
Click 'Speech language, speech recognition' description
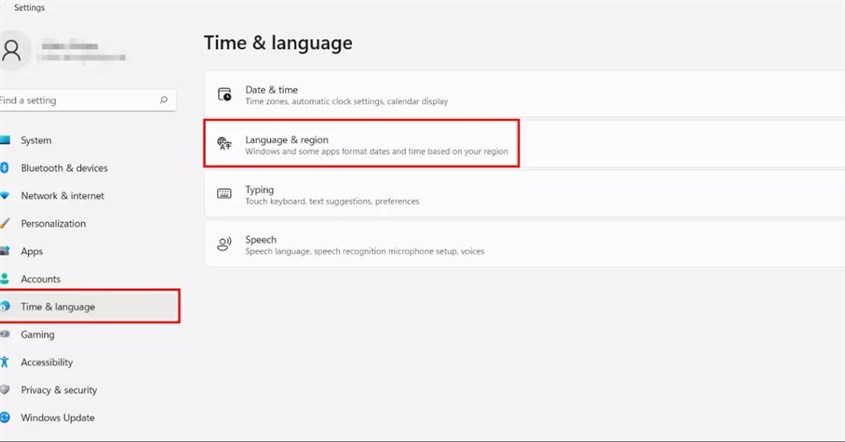pos(365,251)
